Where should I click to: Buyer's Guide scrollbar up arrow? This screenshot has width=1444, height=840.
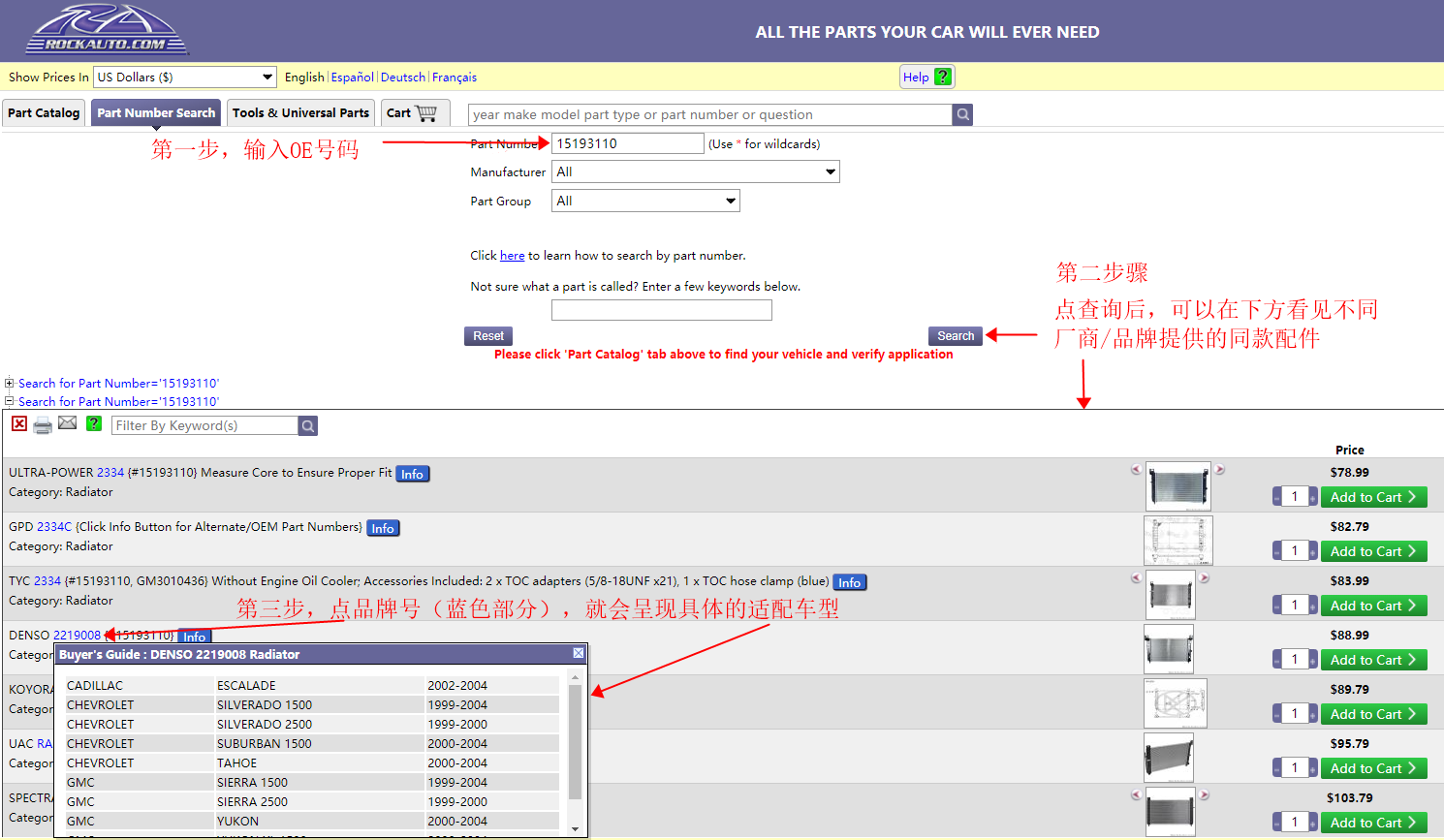[x=575, y=677]
